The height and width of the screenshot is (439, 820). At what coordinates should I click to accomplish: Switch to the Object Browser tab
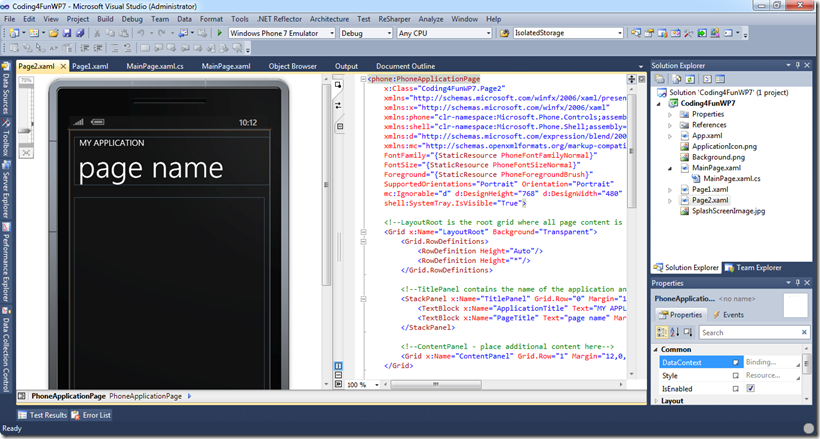coord(293,66)
